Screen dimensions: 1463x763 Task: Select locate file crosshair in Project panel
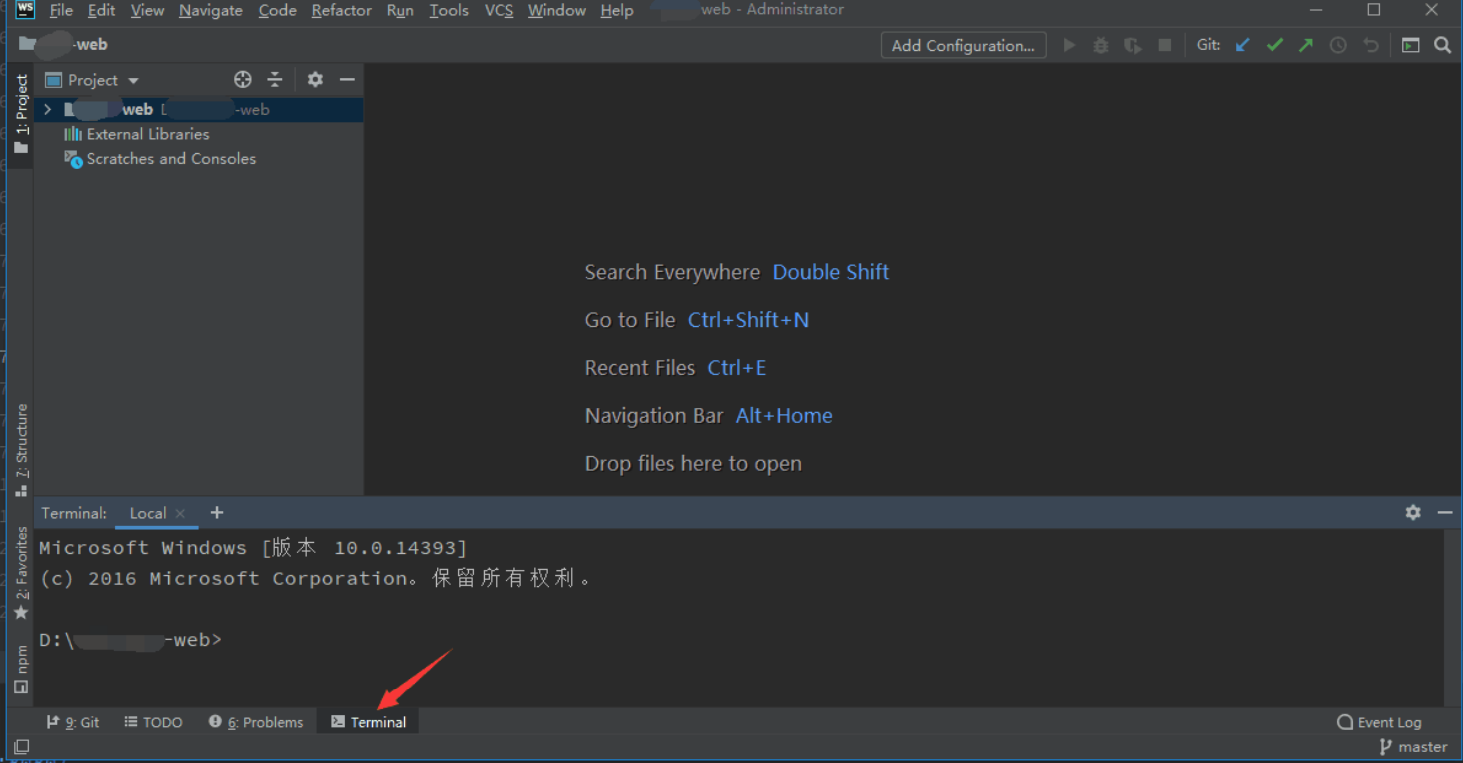[x=242, y=79]
